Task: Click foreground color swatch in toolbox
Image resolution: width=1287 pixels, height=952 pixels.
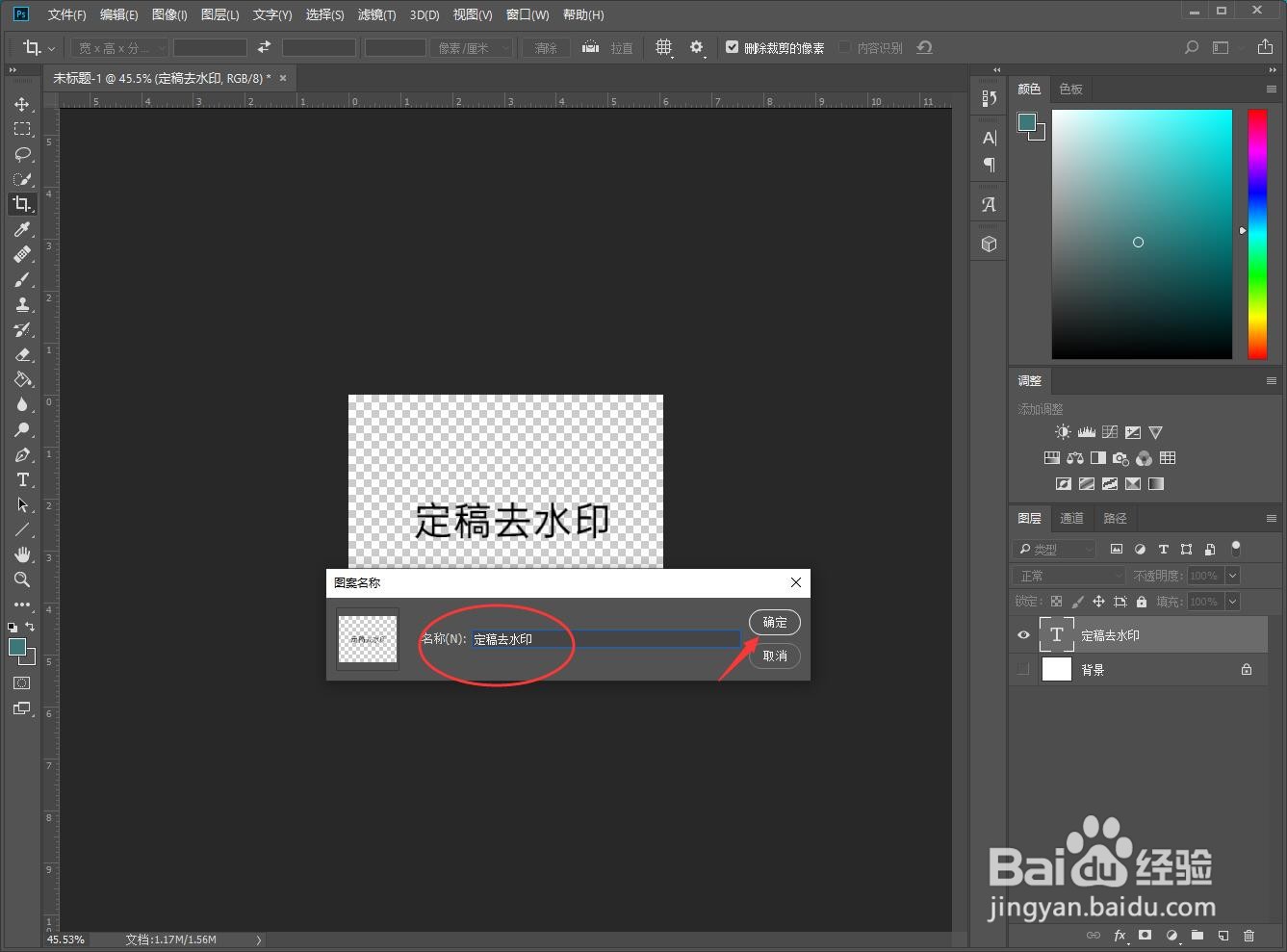Action: point(17,647)
